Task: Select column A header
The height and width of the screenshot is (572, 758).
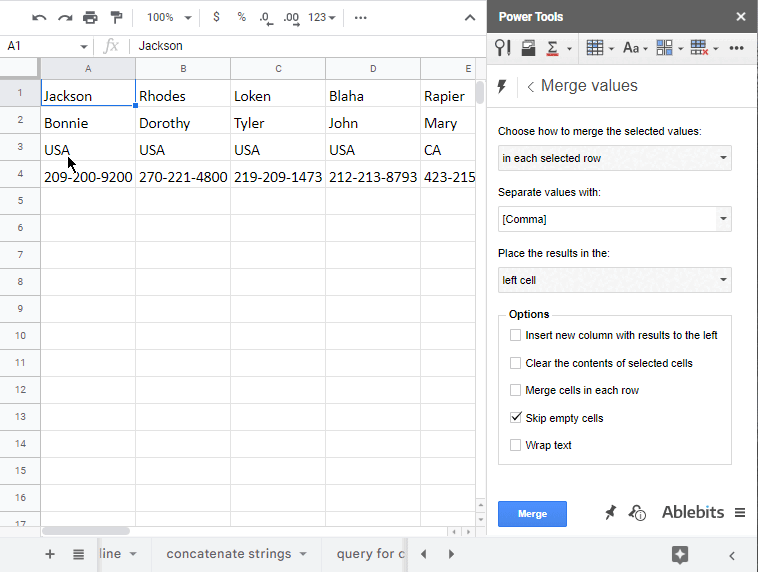Action: point(88,69)
